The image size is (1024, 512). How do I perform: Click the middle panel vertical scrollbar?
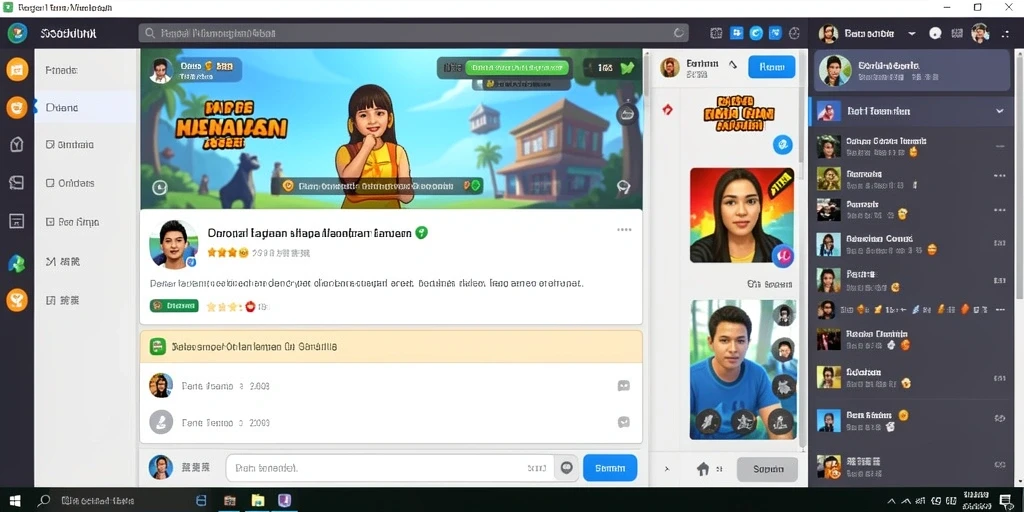(801, 108)
